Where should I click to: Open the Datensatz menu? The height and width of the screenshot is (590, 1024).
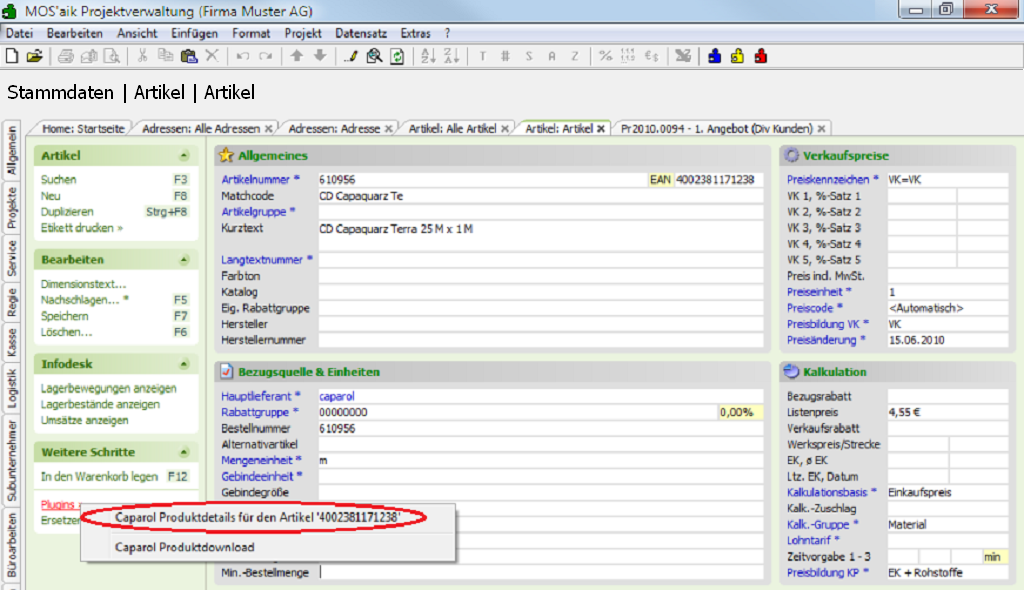360,33
